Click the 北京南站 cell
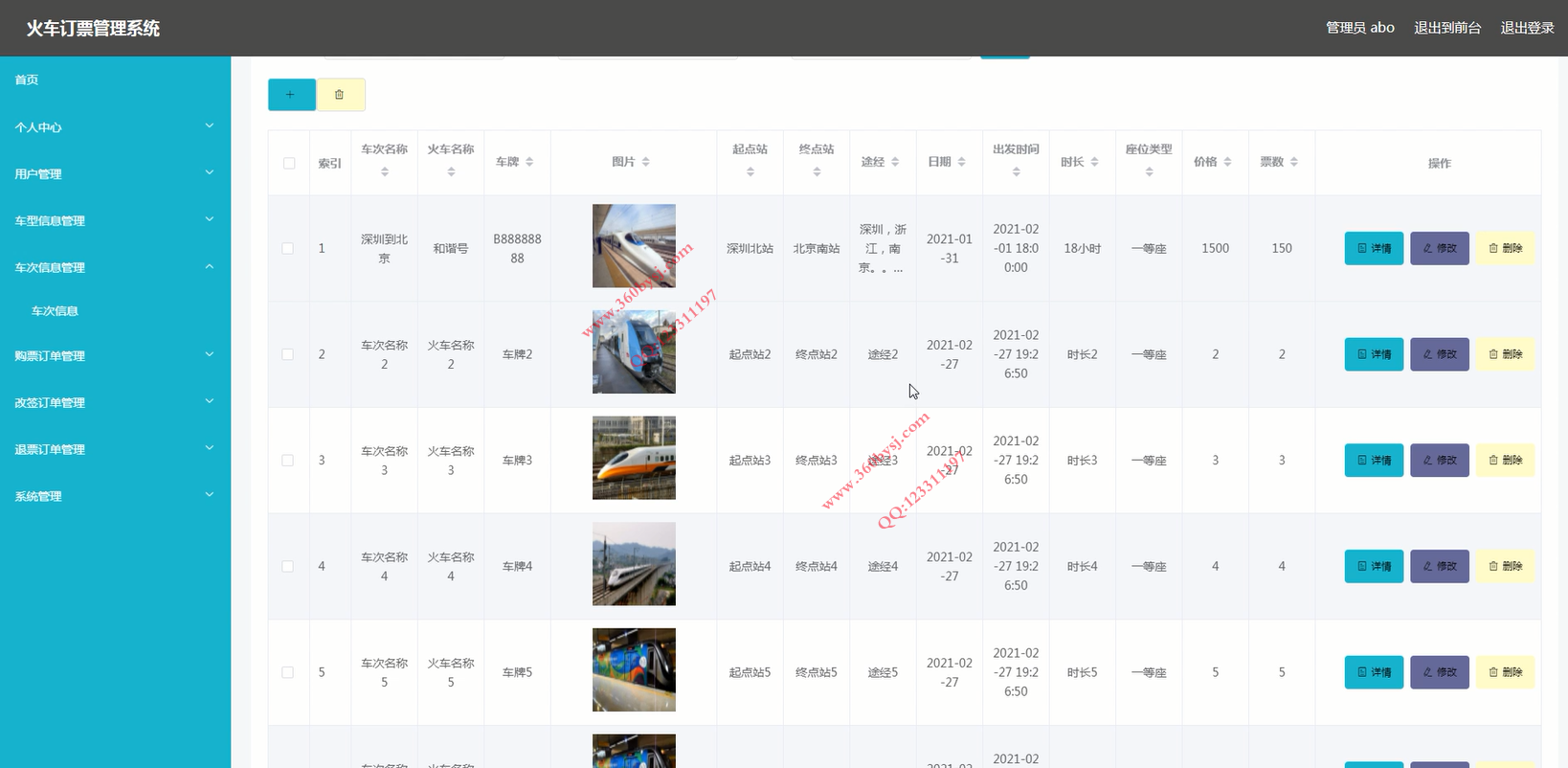The width and height of the screenshot is (1568, 768). tap(817, 249)
